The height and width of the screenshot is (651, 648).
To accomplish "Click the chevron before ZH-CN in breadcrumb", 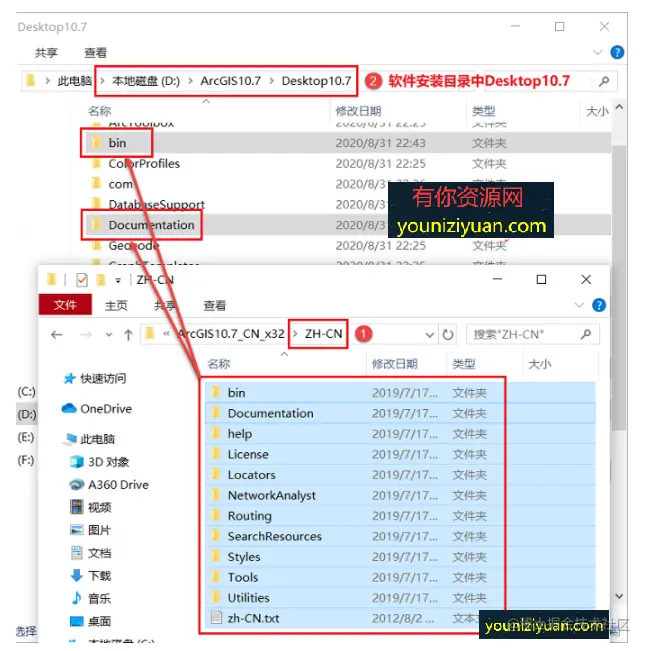I will pyautogui.click(x=295, y=334).
